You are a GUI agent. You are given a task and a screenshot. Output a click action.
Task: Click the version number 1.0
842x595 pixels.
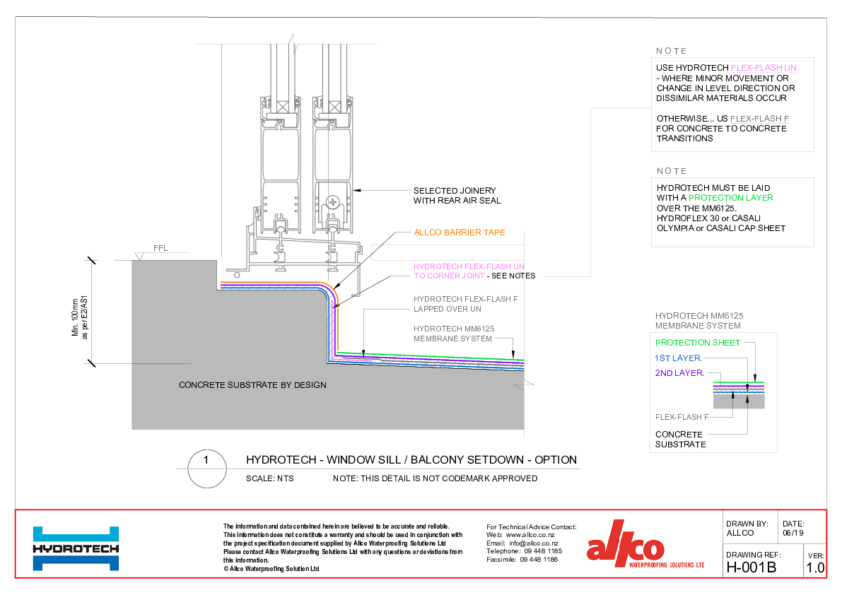click(815, 568)
